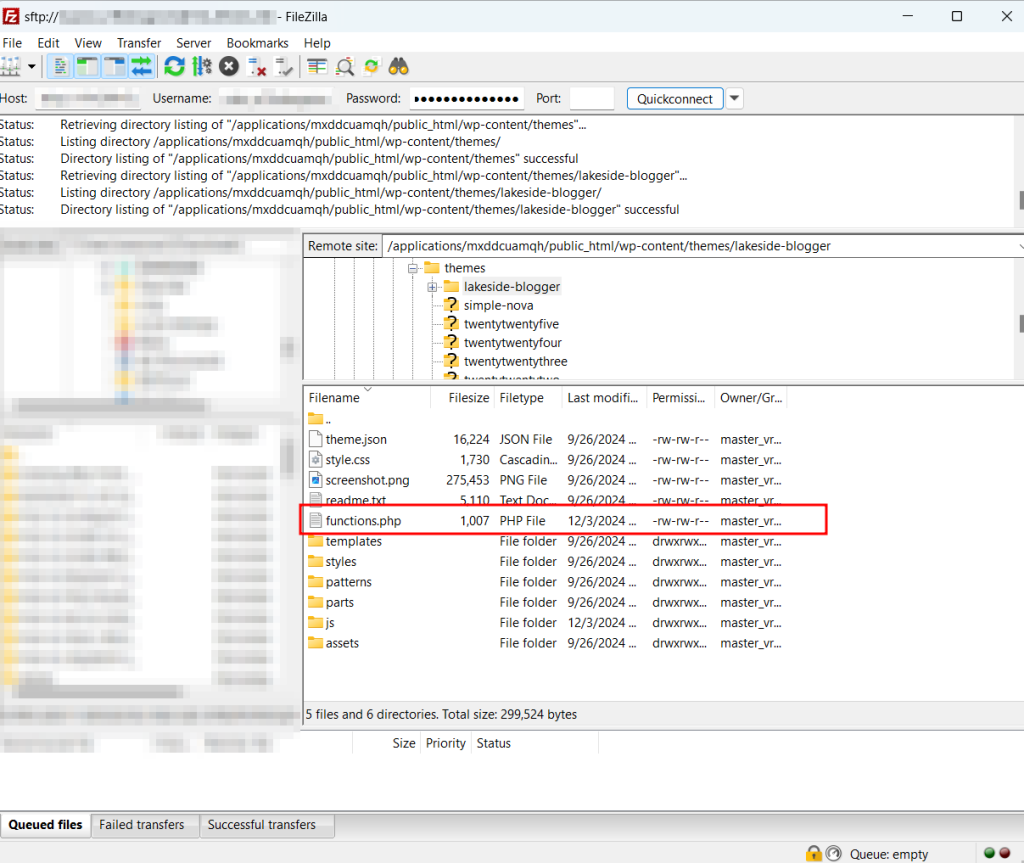The height and width of the screenshot is (863, 1024).
Task: Cancel the current operation icon
Action: tap(229, 67)
